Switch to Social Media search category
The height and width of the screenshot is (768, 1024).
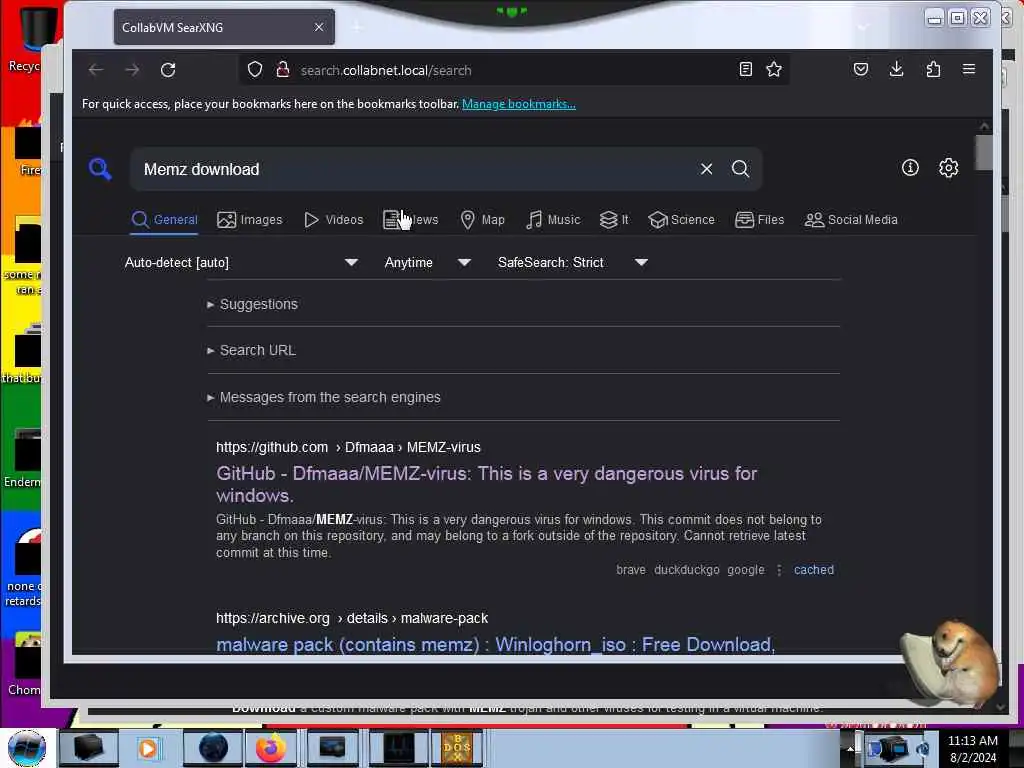click(851, 220)
